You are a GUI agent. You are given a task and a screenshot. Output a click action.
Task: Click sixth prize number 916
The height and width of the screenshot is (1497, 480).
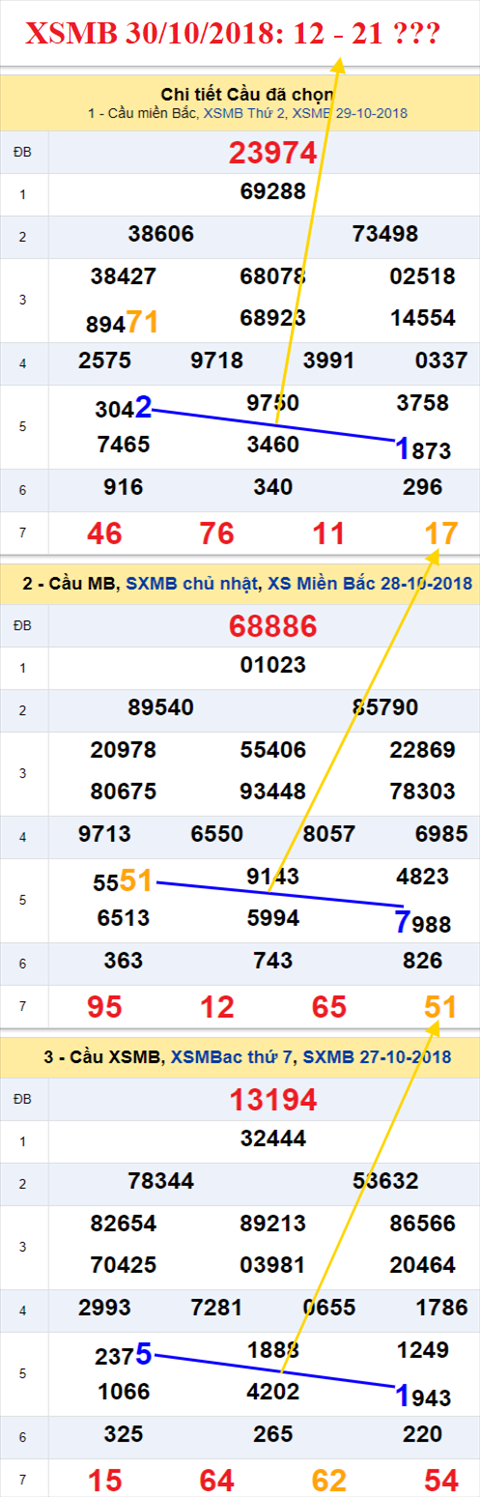click(123, 487)
